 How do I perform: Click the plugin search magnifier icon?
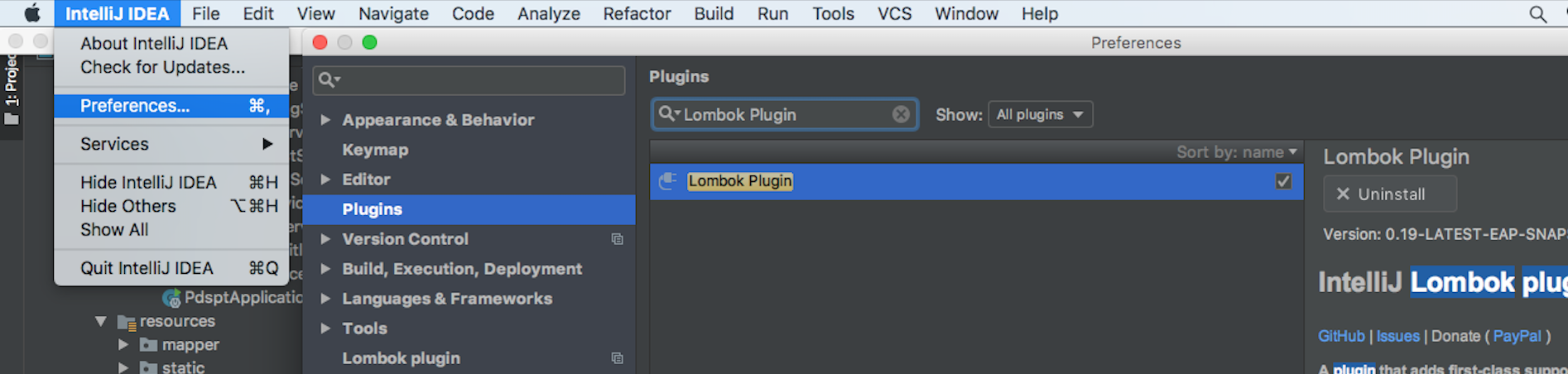click(668, 114)
